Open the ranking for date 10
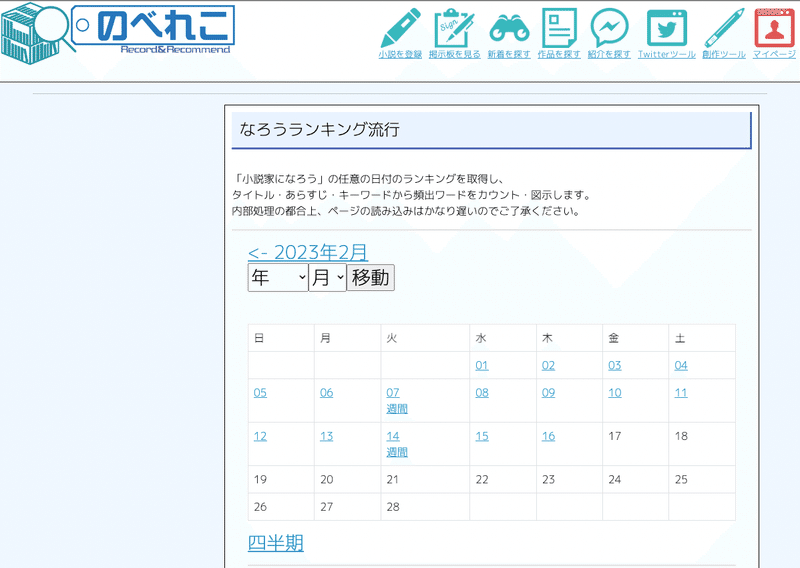 [614, 392]
